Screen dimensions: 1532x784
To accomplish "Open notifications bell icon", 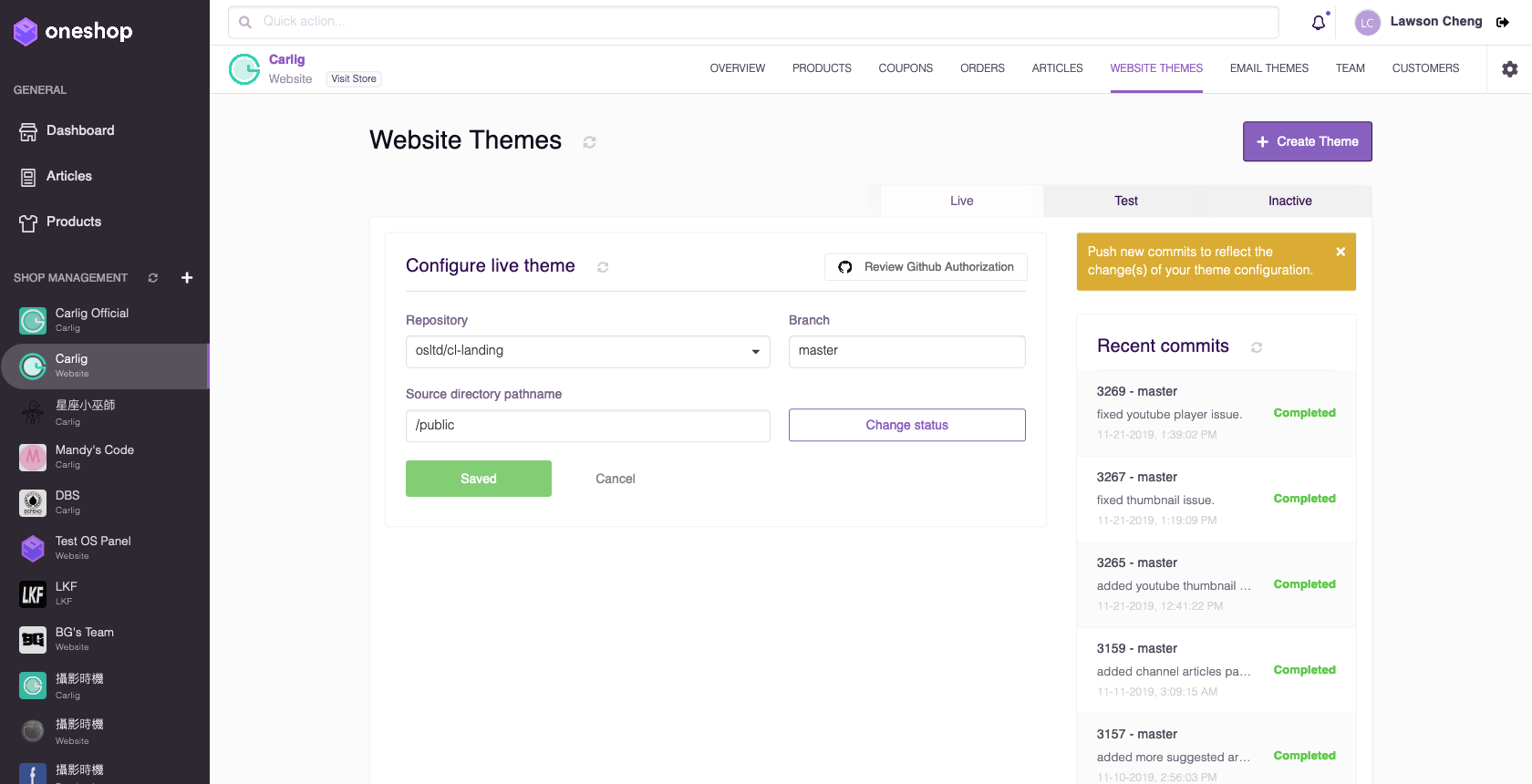I will click(1319, 23).
